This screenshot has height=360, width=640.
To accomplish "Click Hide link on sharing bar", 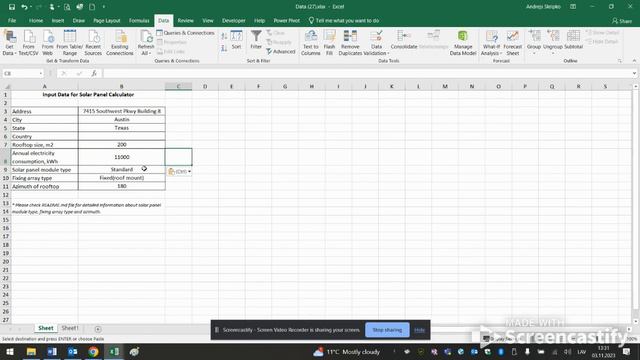I will point(420,330).
